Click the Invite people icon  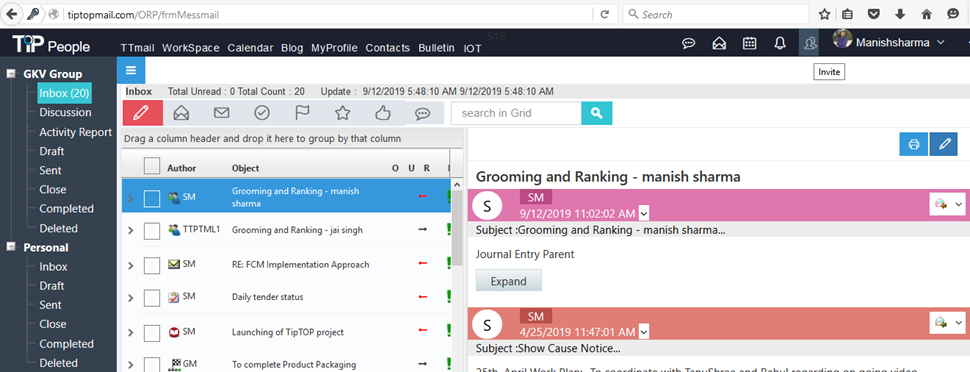tap(809, 43)
